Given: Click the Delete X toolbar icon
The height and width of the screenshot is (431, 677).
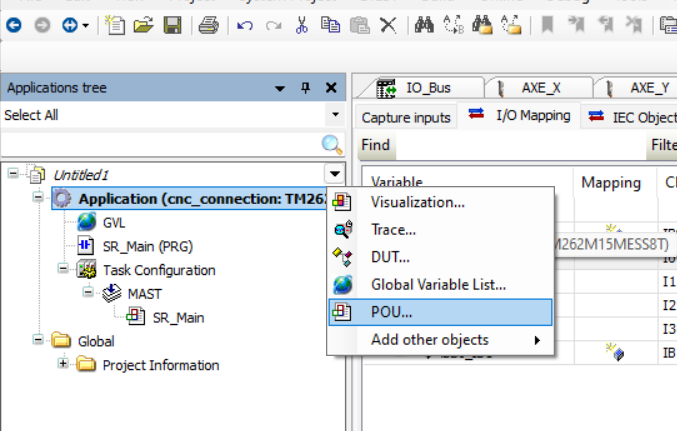Looking at the screenshot, I should click(x=387, y=25).
